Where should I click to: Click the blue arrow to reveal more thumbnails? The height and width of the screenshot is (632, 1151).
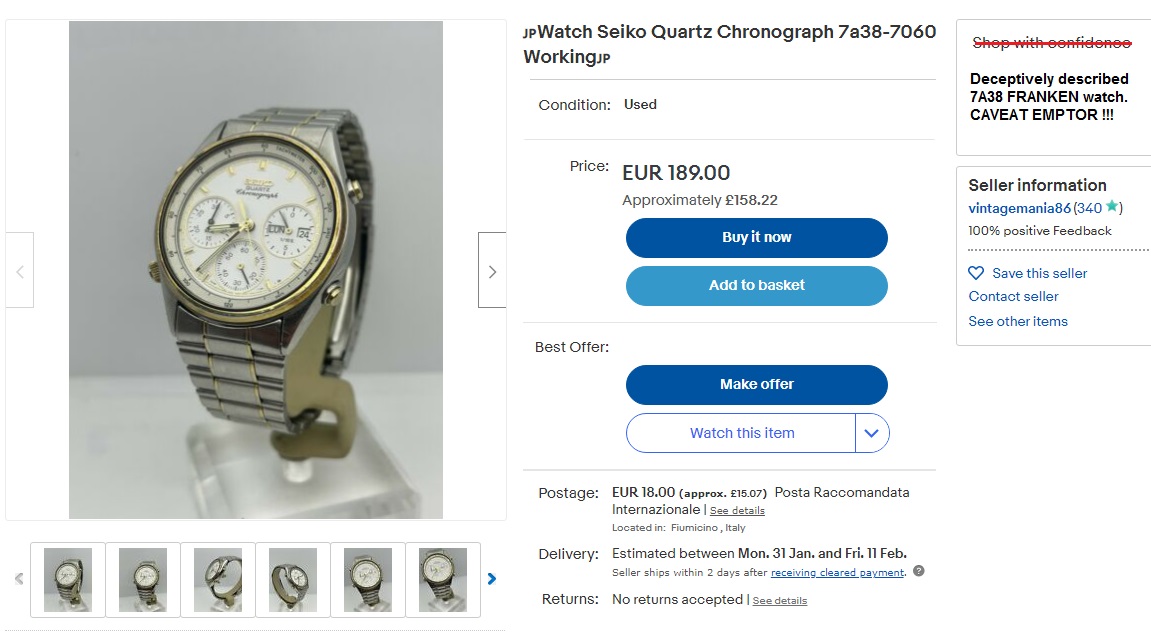pyautogui.click(x=491, y=578)
